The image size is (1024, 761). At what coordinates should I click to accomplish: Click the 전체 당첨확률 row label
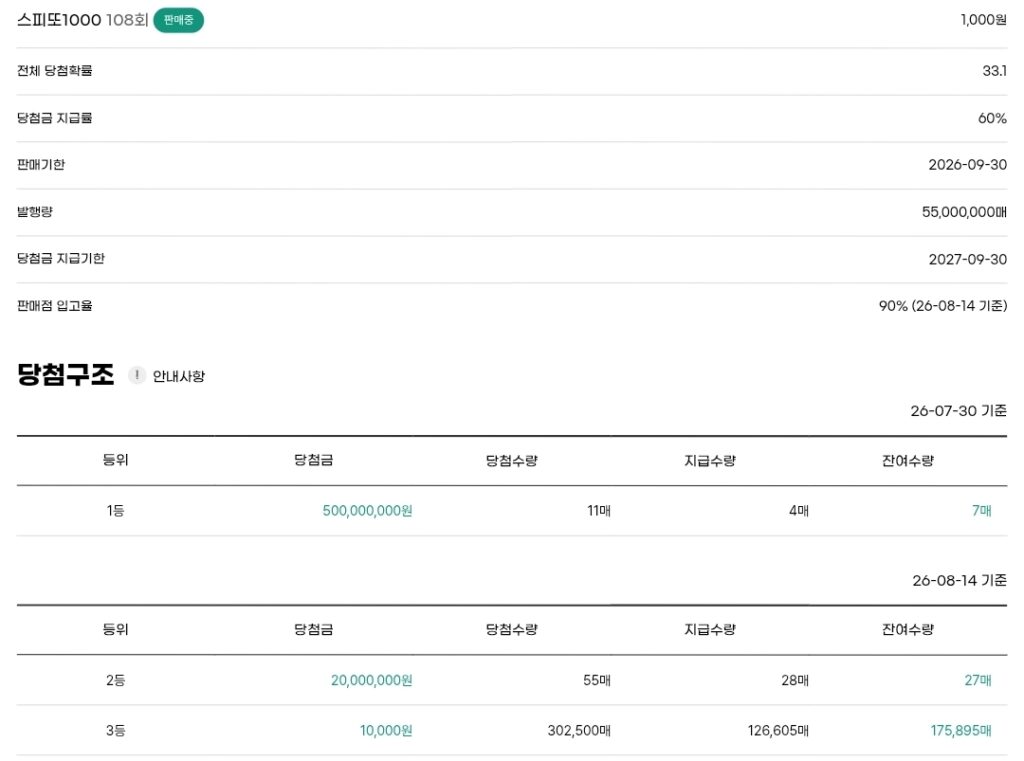[x=55, y=71]
